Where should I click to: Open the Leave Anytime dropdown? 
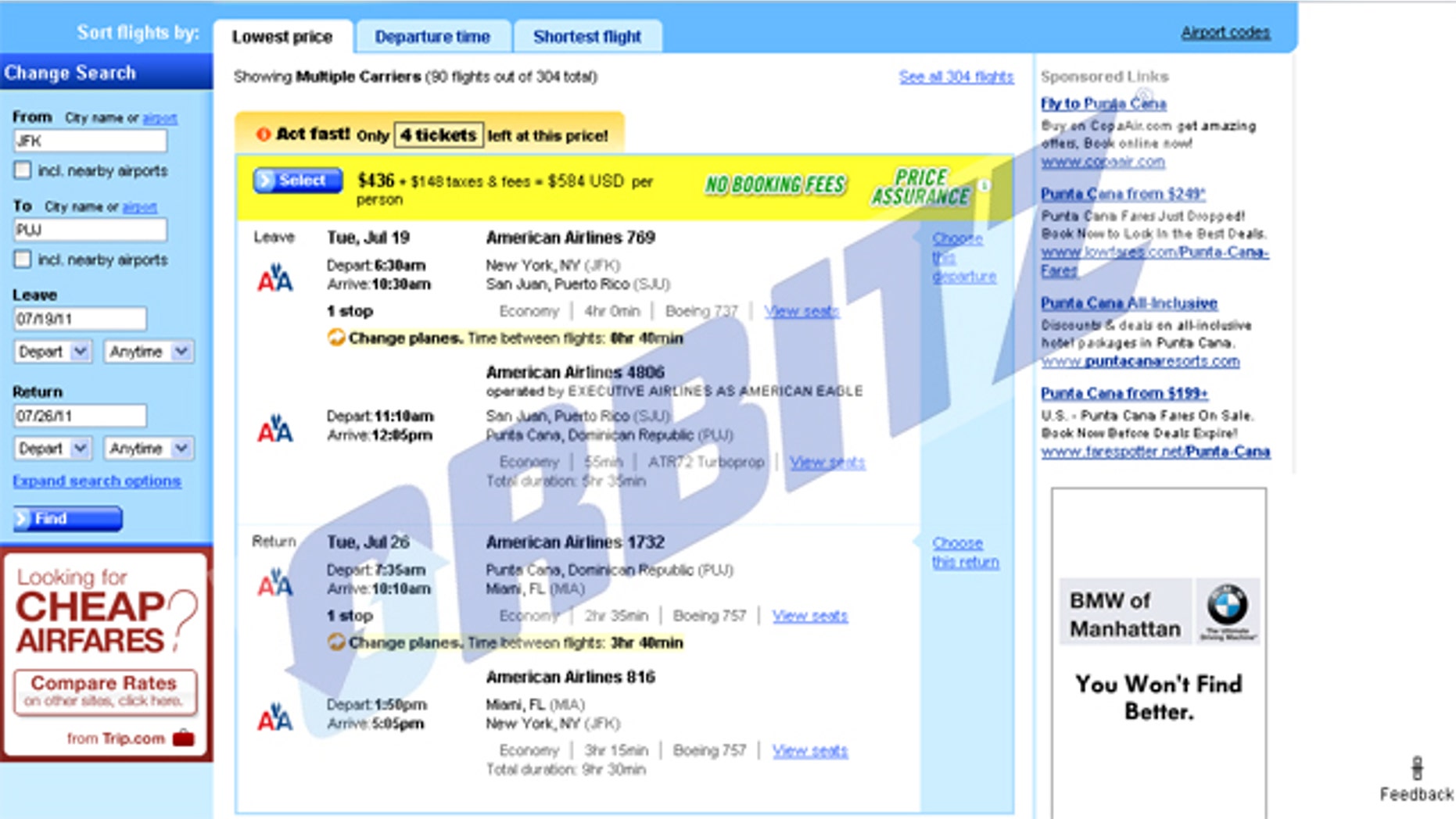pos(149,352)
